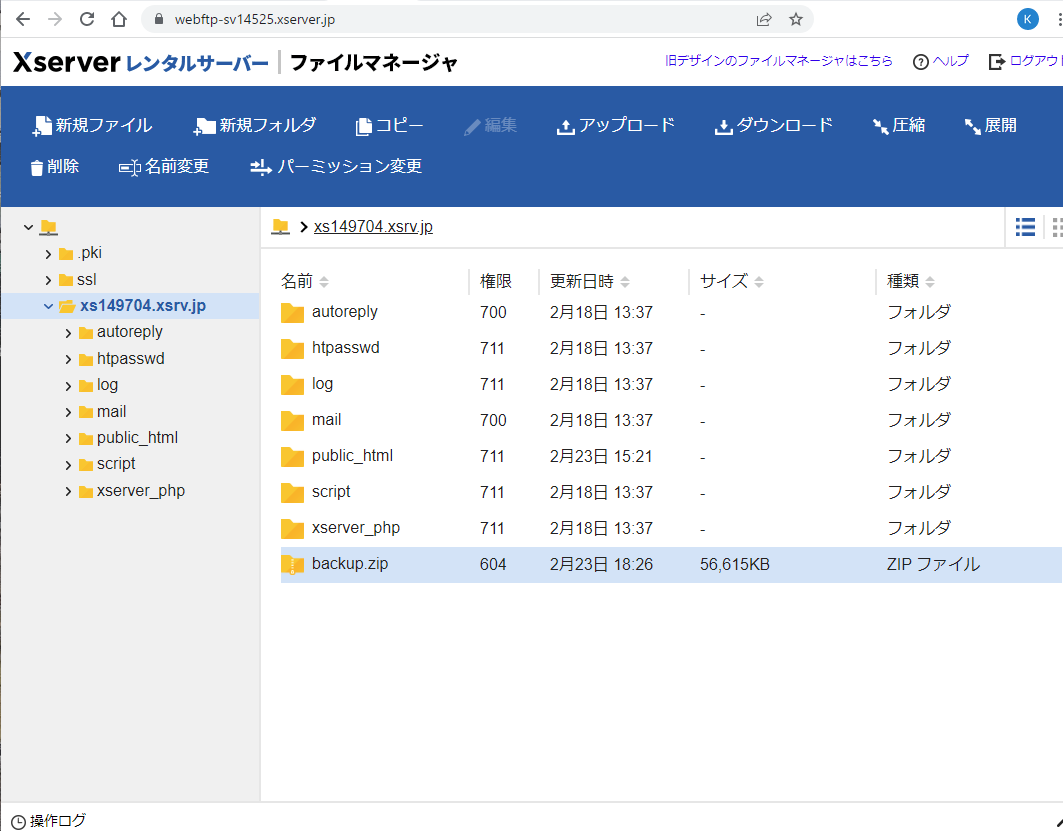The width and height of the screenshot is (1063, 831).
Task: Open Permission change (パーミッション変更)
Action: 336,167
